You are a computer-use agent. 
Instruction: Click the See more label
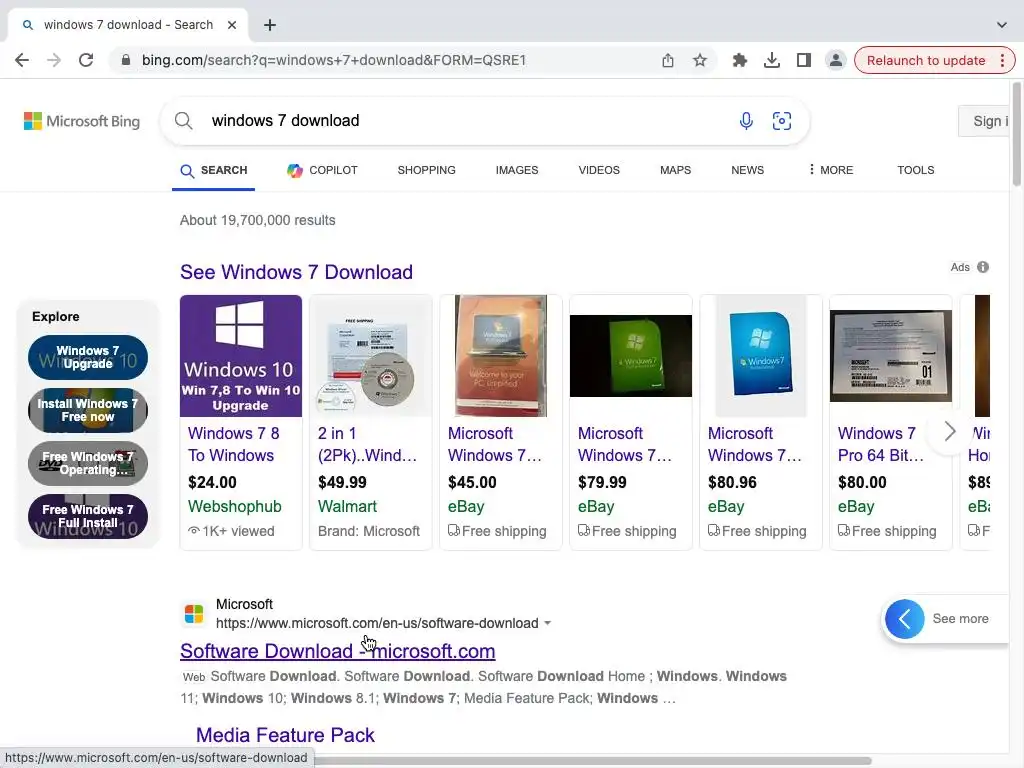[x=960, y=618]
